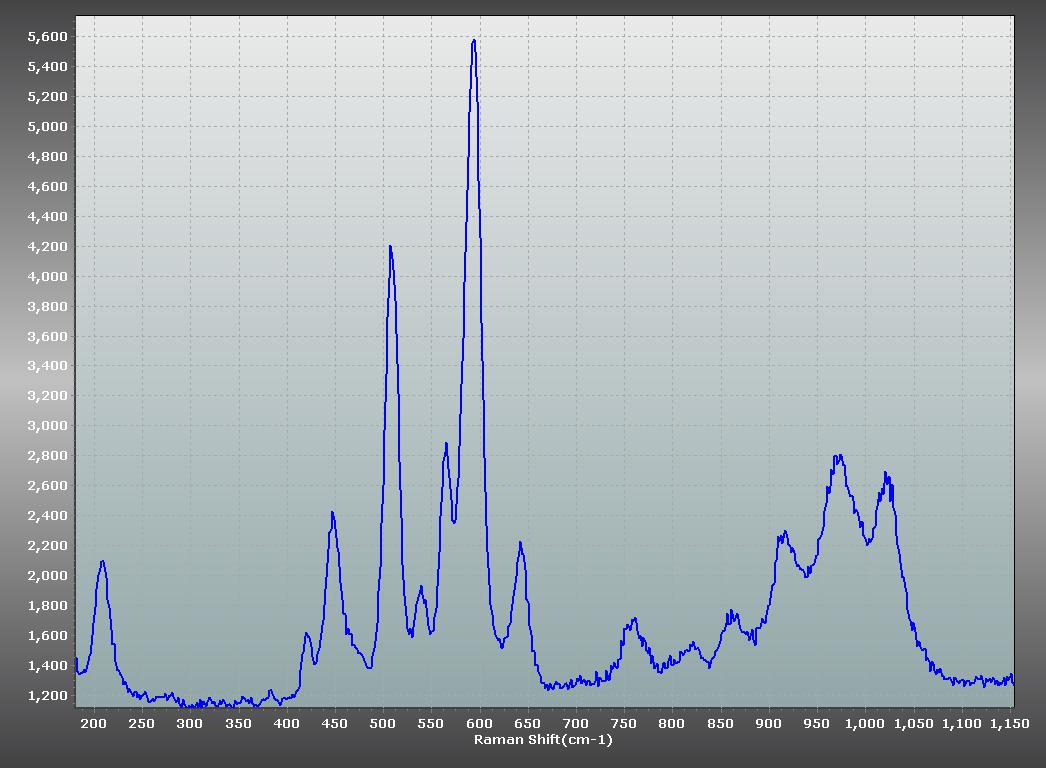Pick the minor peak near 422 cm-1
Viewport: 1046px width, 768px height.
click(x=307, y=633)
